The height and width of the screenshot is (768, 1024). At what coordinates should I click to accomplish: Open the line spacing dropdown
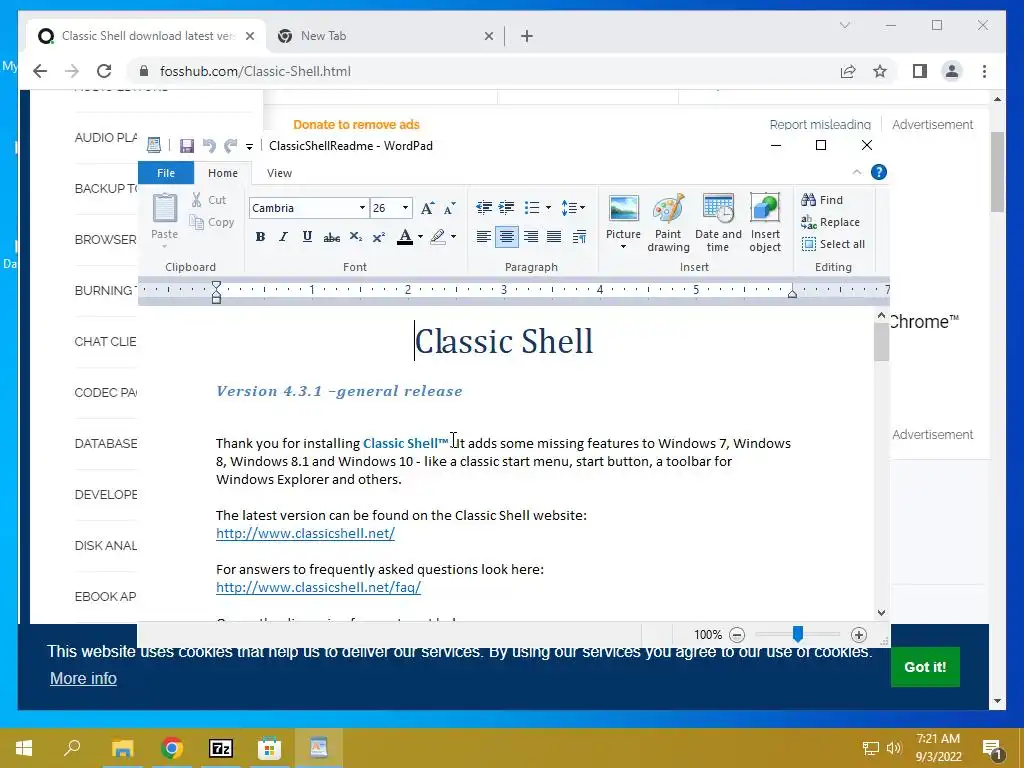coord(573,208)
